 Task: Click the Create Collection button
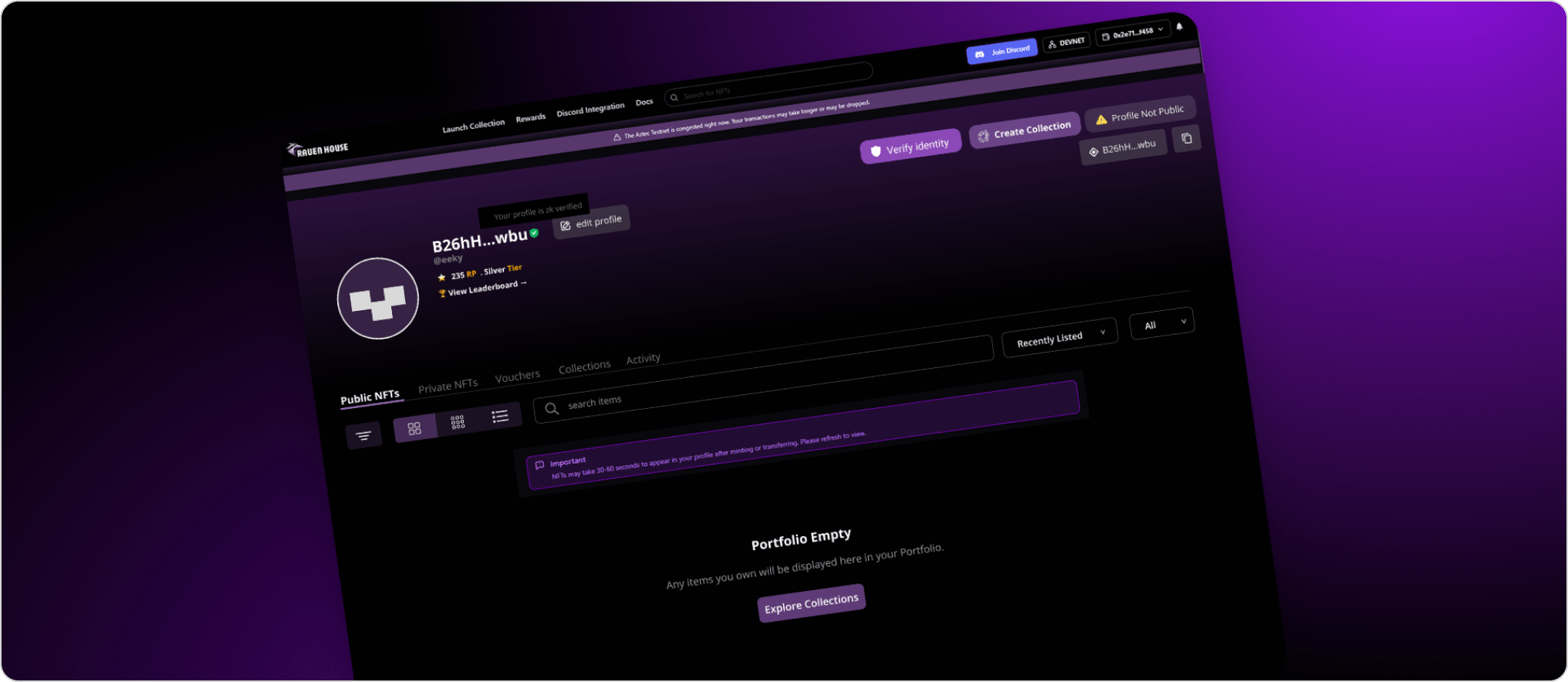click(1025, 130)
